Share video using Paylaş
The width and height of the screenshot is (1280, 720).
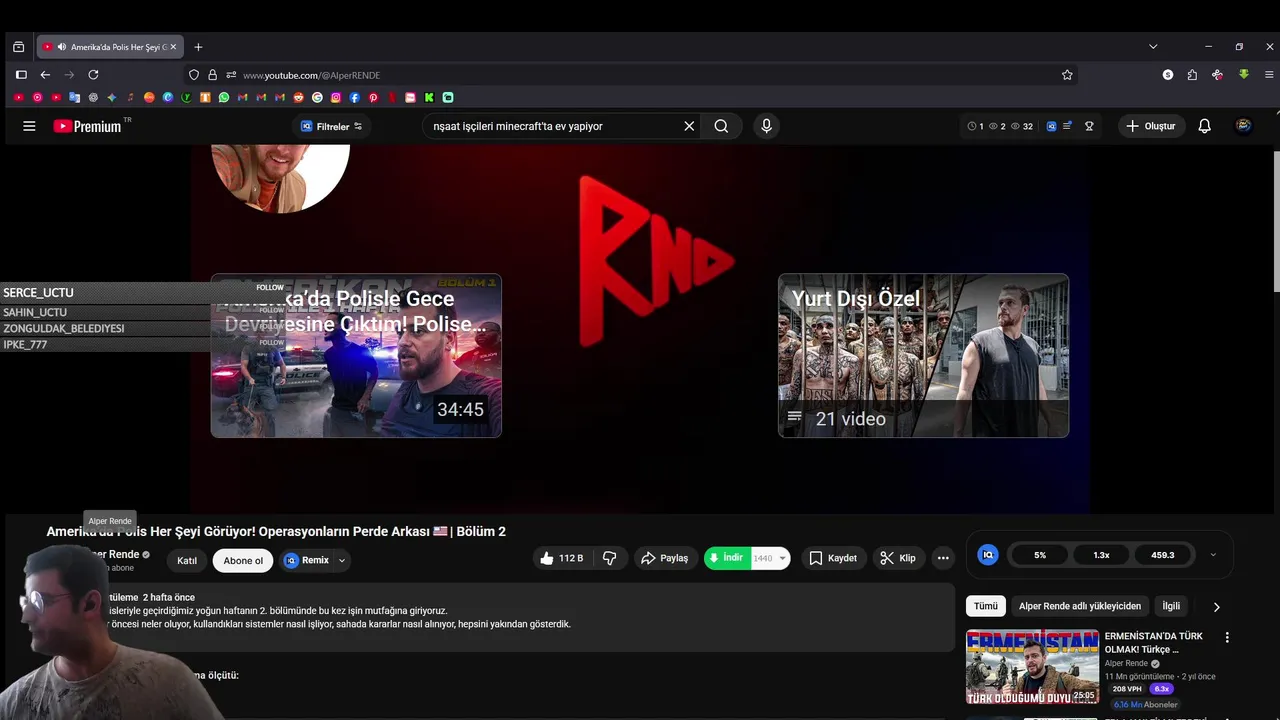coord(665,558)
